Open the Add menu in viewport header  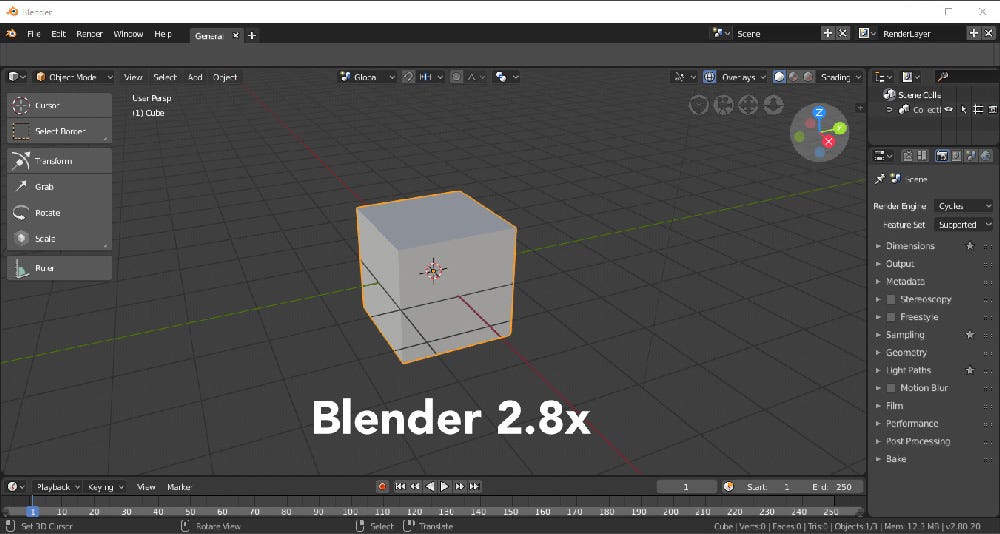tap(195, 77)
